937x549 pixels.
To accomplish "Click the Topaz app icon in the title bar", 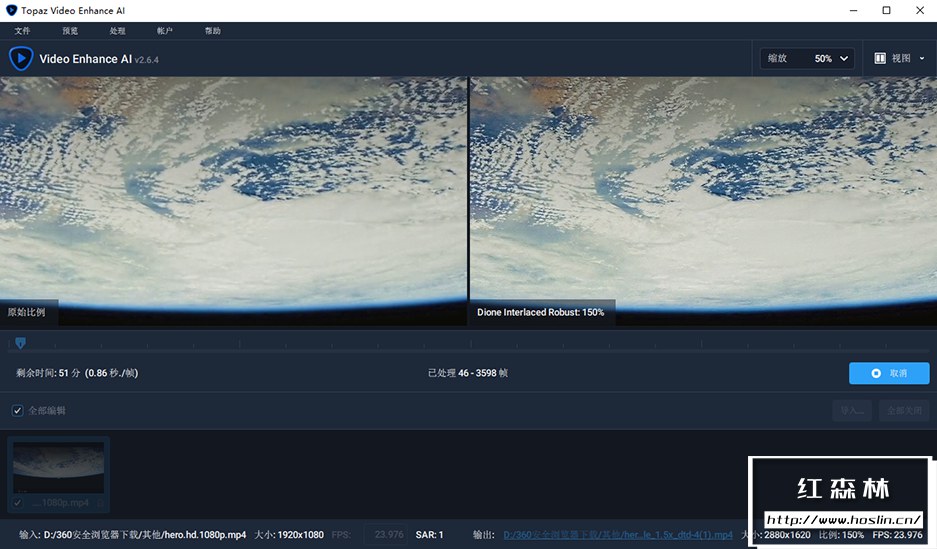I will click(x=11, y=10).
